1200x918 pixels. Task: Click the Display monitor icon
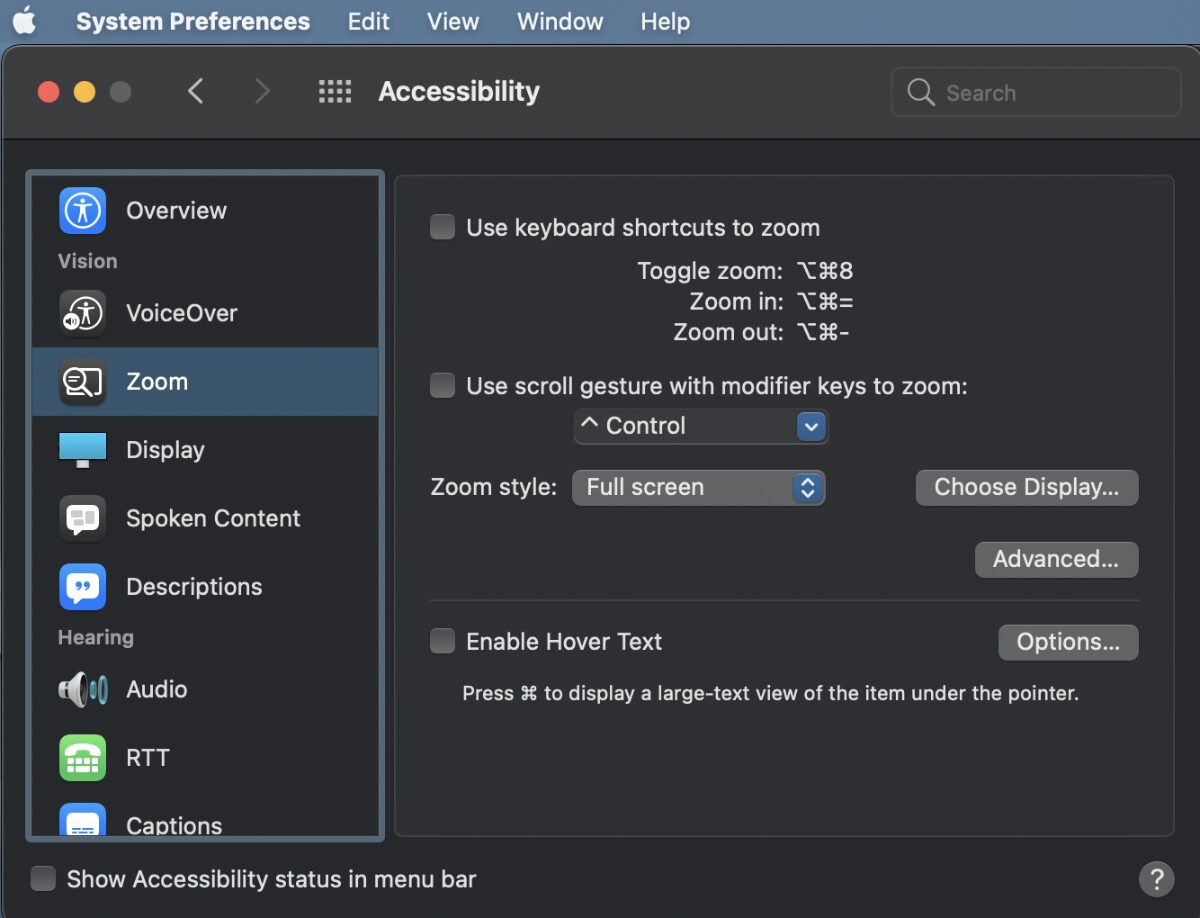[82, 450]
